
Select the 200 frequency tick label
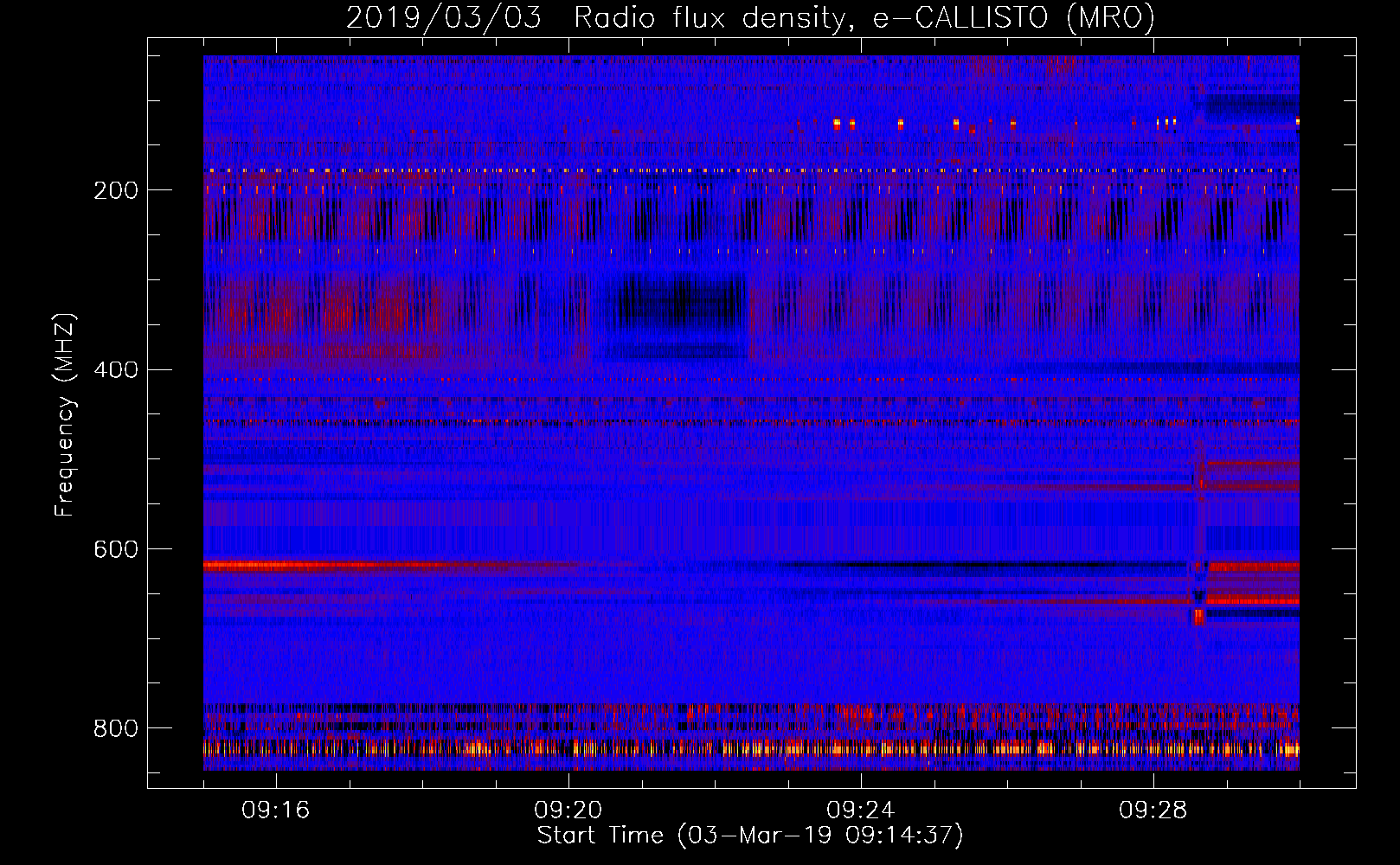click(116, 190)
